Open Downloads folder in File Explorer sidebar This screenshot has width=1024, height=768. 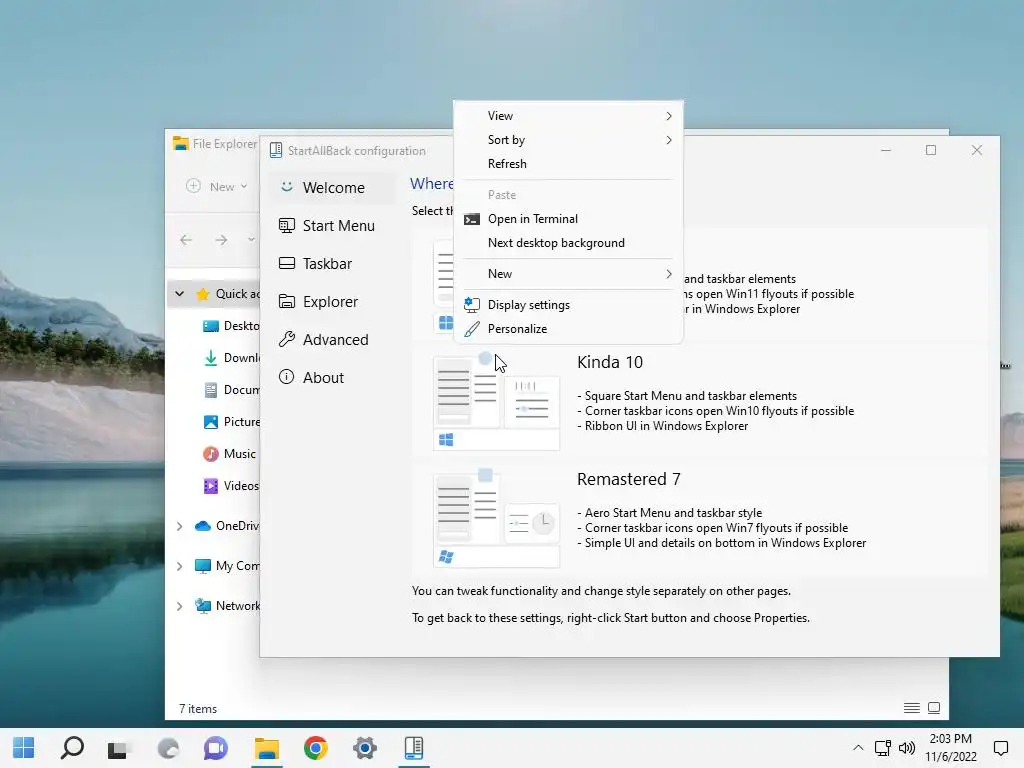(x=232, y=358)
